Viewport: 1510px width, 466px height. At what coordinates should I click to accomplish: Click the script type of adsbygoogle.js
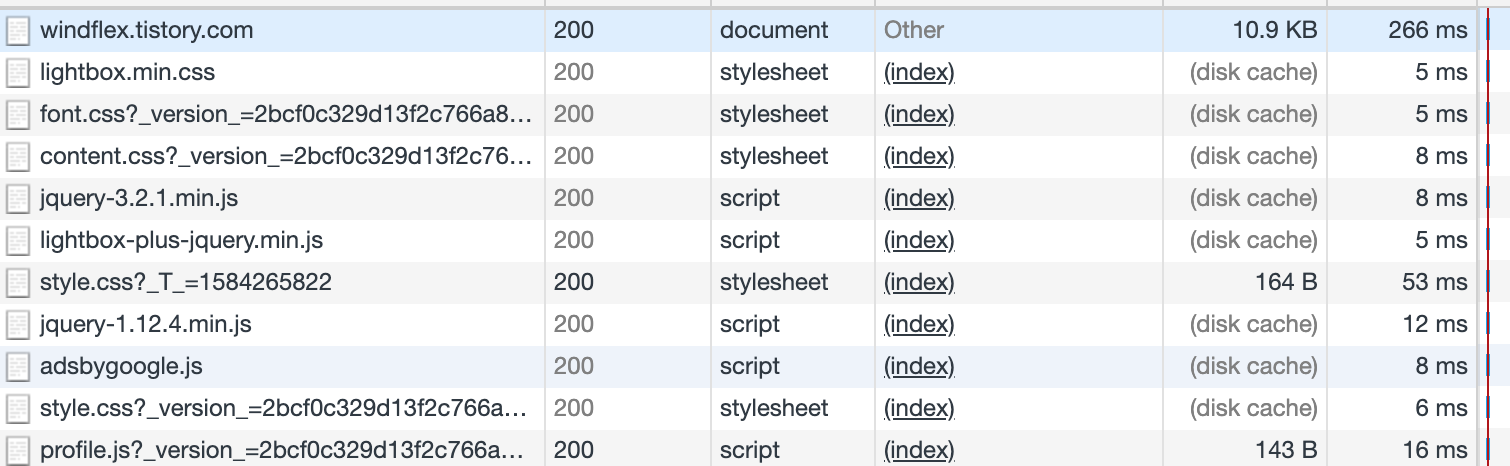click(x=750, y=367)
